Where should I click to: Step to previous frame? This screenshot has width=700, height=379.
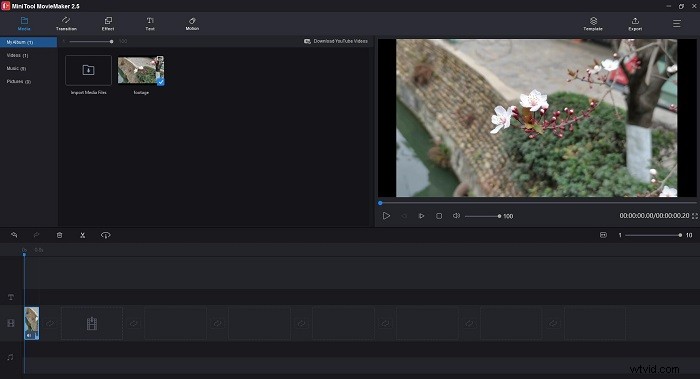[x=404, y=216]
